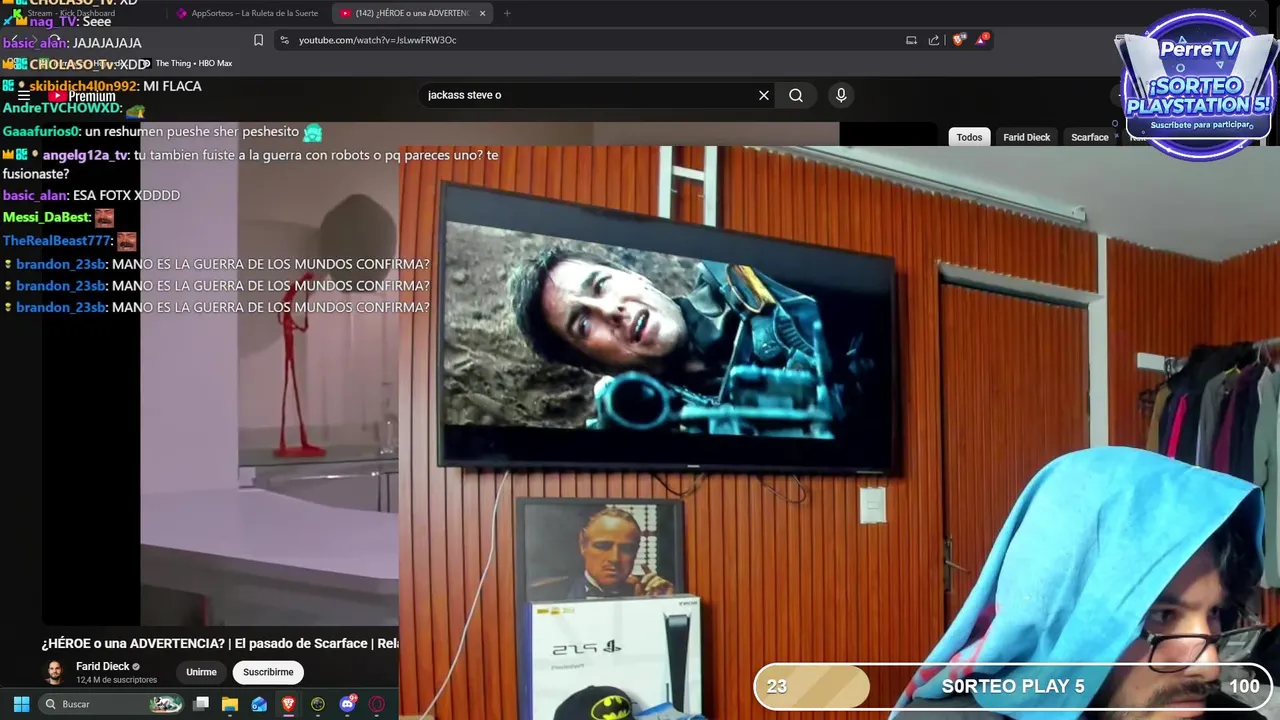Click the share page icon in address bar
This screenshot has height=720, width=1280.
coord(934,40)
